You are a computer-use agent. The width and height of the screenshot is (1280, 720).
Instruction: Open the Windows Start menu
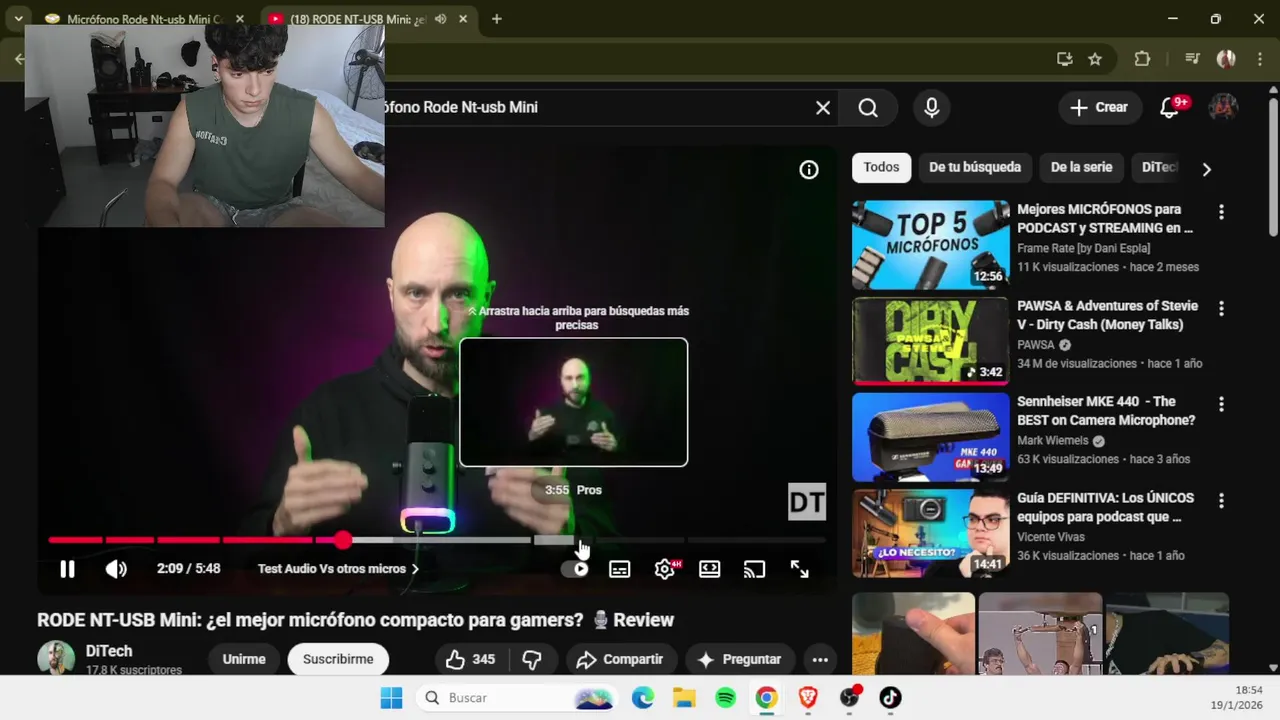coord(391,698)
